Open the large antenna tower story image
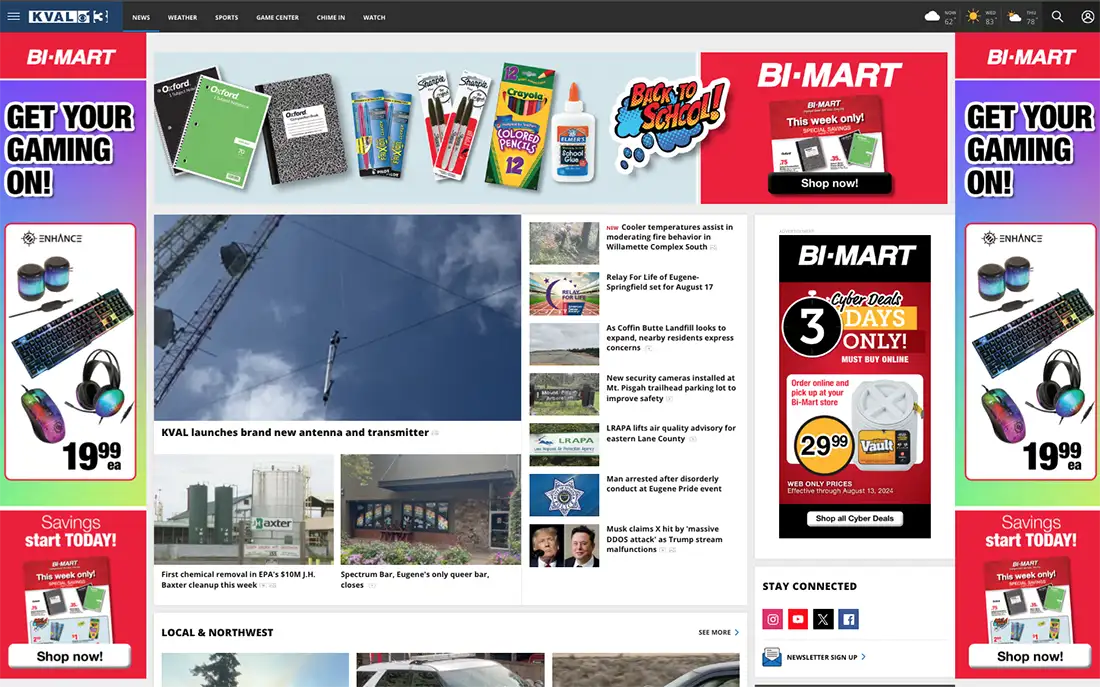 tap(337, 317)
